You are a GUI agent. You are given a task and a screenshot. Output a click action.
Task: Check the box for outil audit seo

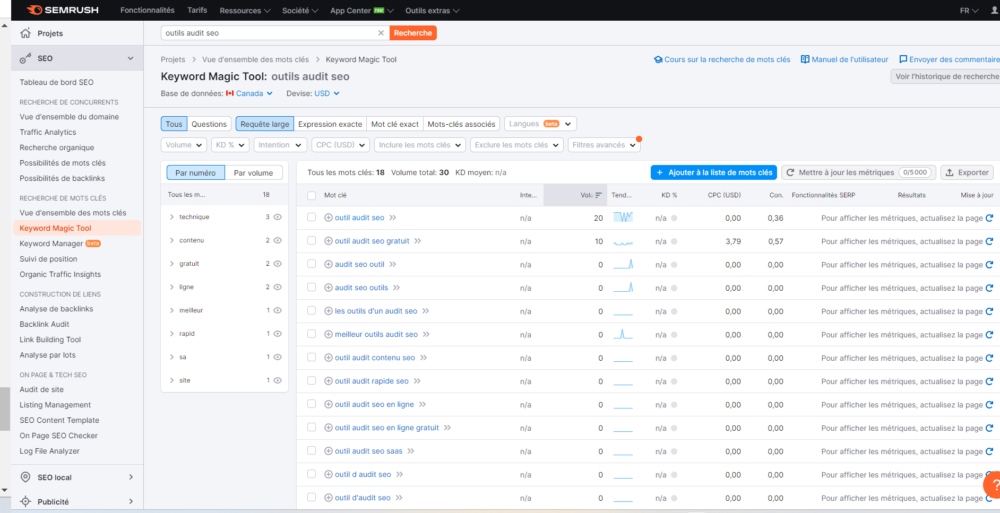tap(311, 218)
